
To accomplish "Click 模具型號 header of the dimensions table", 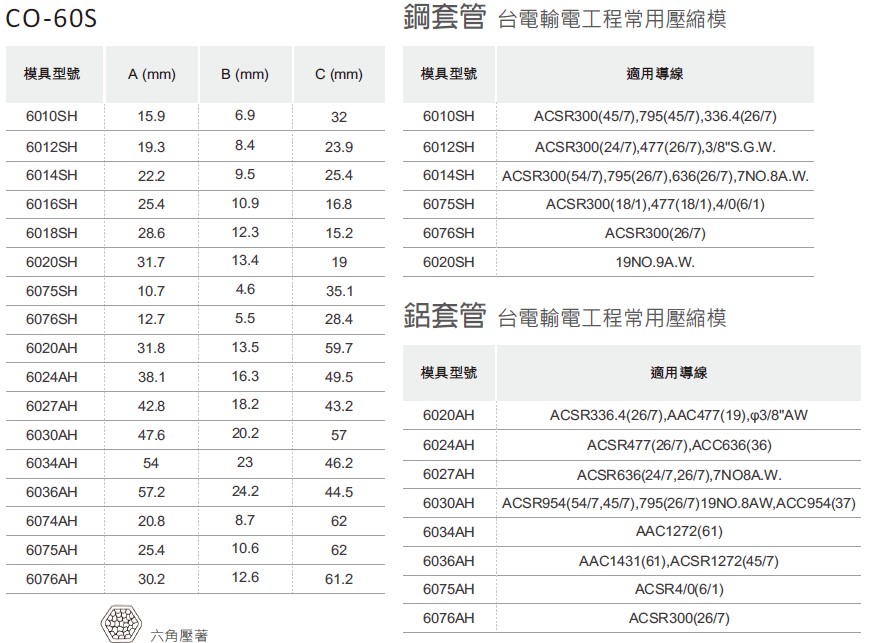I will click(52, 74).
